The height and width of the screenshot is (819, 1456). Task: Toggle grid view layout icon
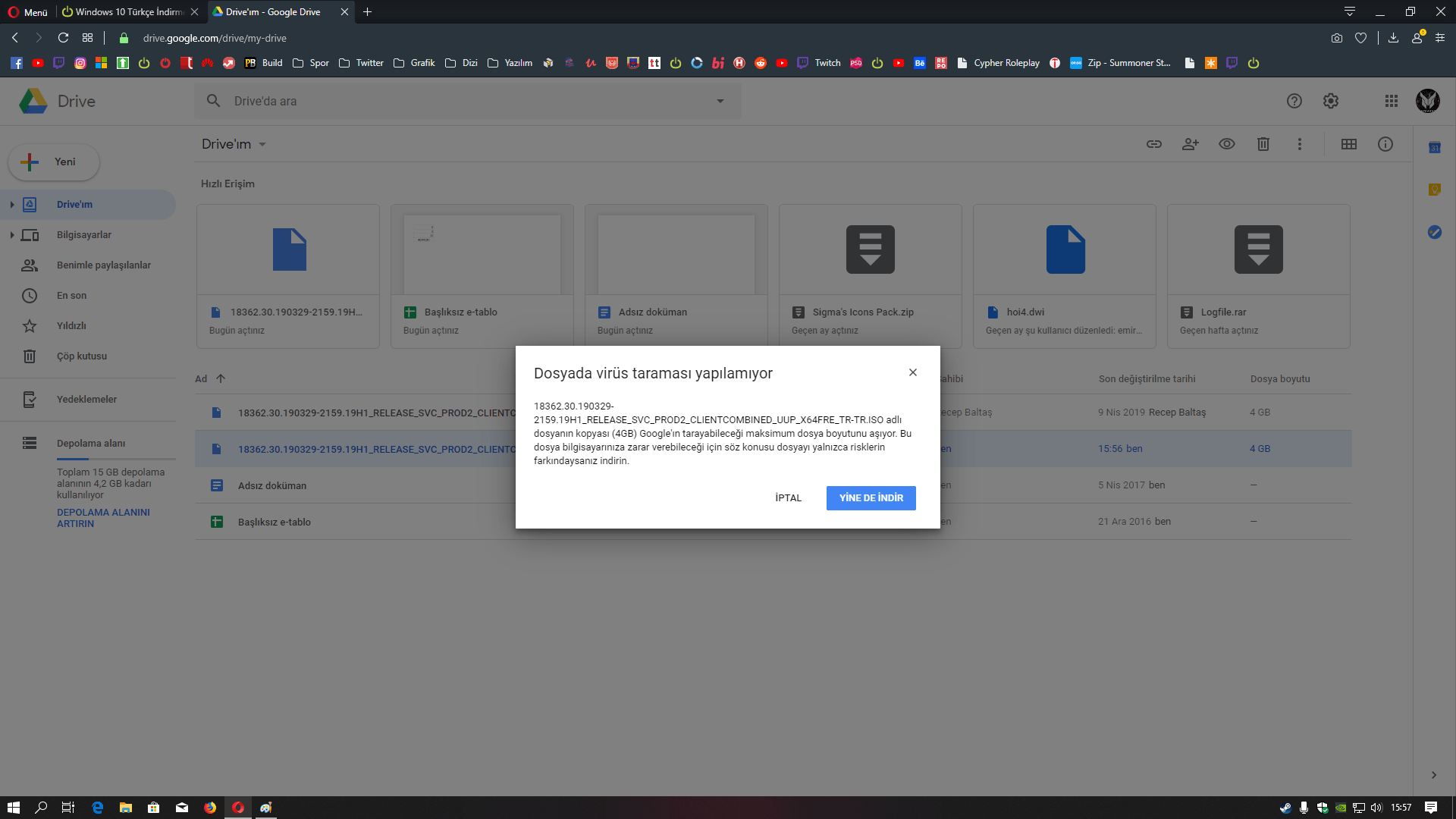click(x=1349, y=143)
